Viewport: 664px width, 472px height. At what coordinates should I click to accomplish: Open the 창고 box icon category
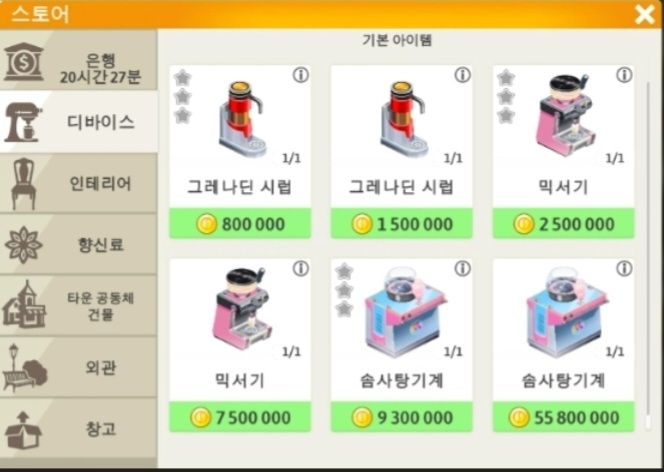23,429
